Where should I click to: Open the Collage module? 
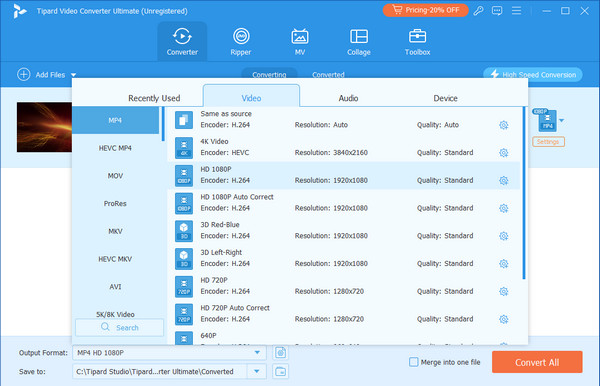click(x=359, y=41)
